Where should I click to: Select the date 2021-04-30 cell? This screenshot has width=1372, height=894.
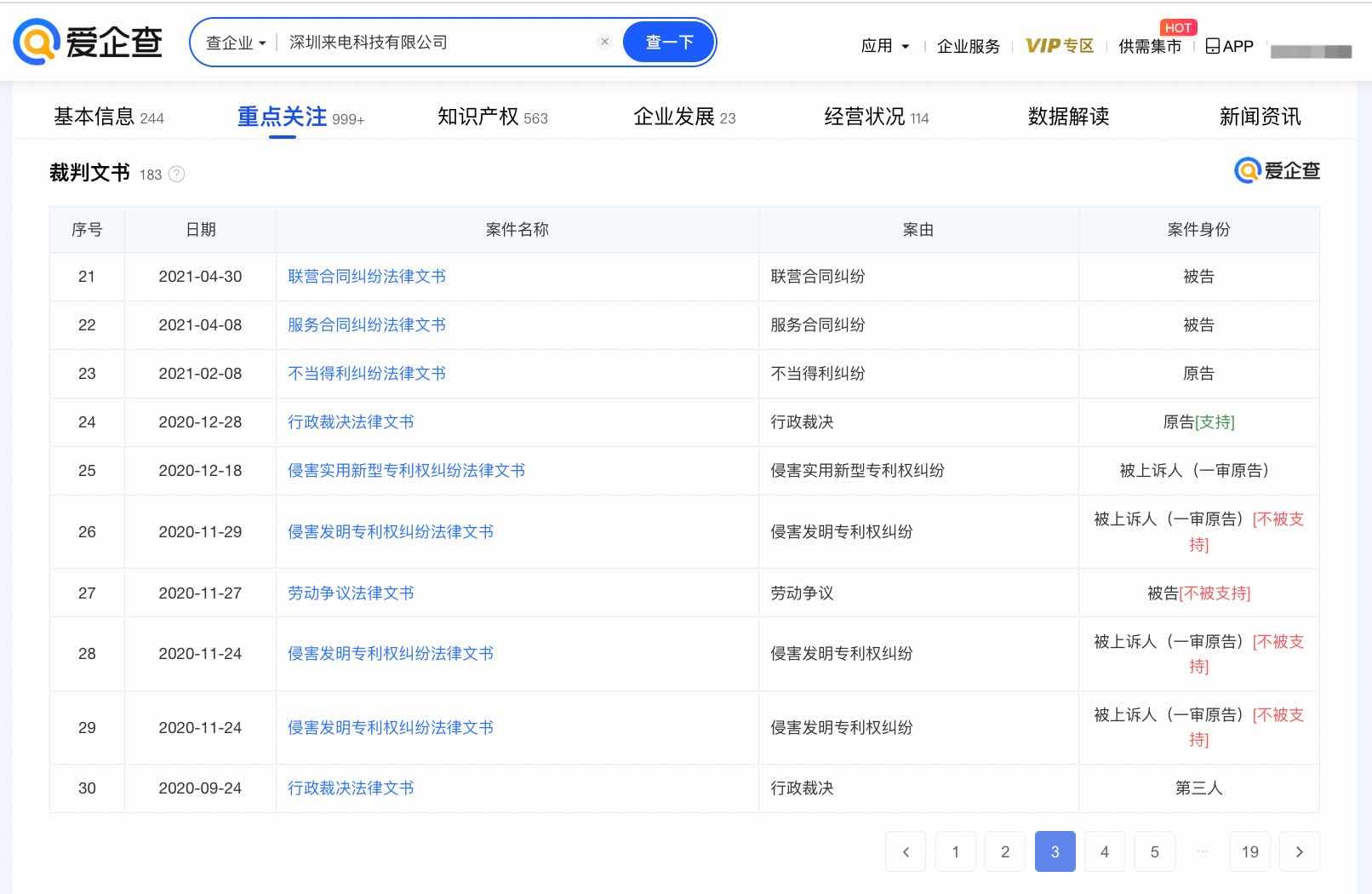(200, 277)
